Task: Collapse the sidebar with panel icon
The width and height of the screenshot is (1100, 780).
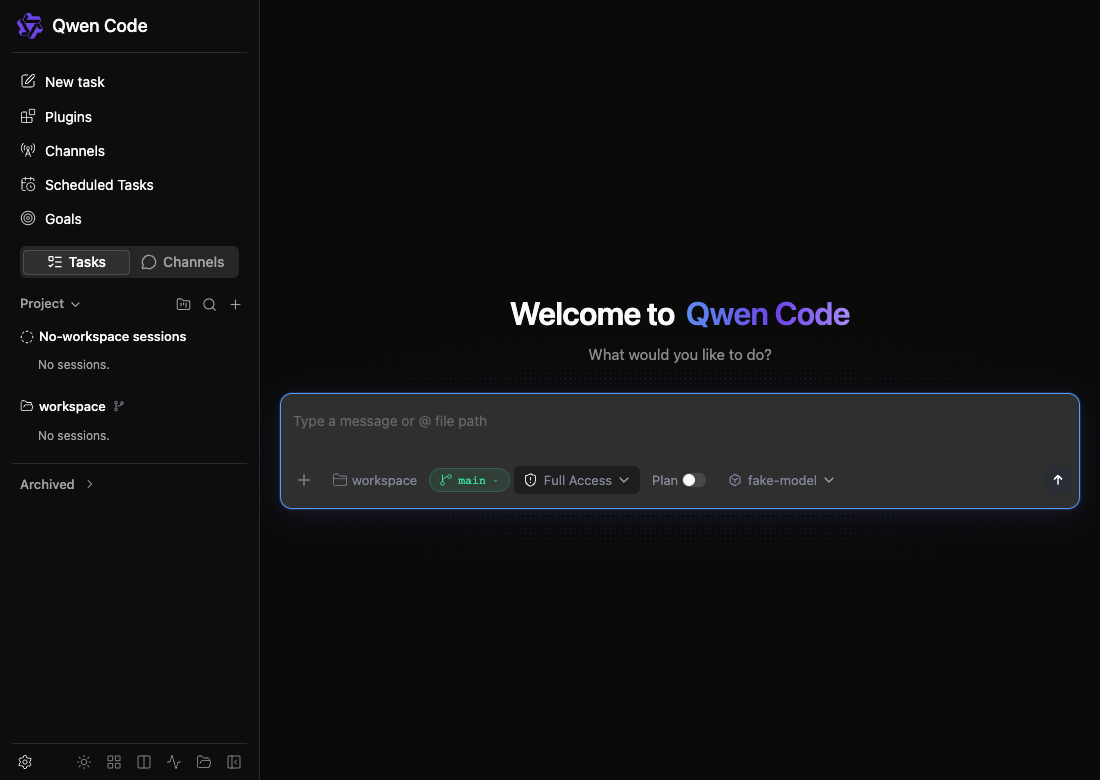Action: point(234,762)
